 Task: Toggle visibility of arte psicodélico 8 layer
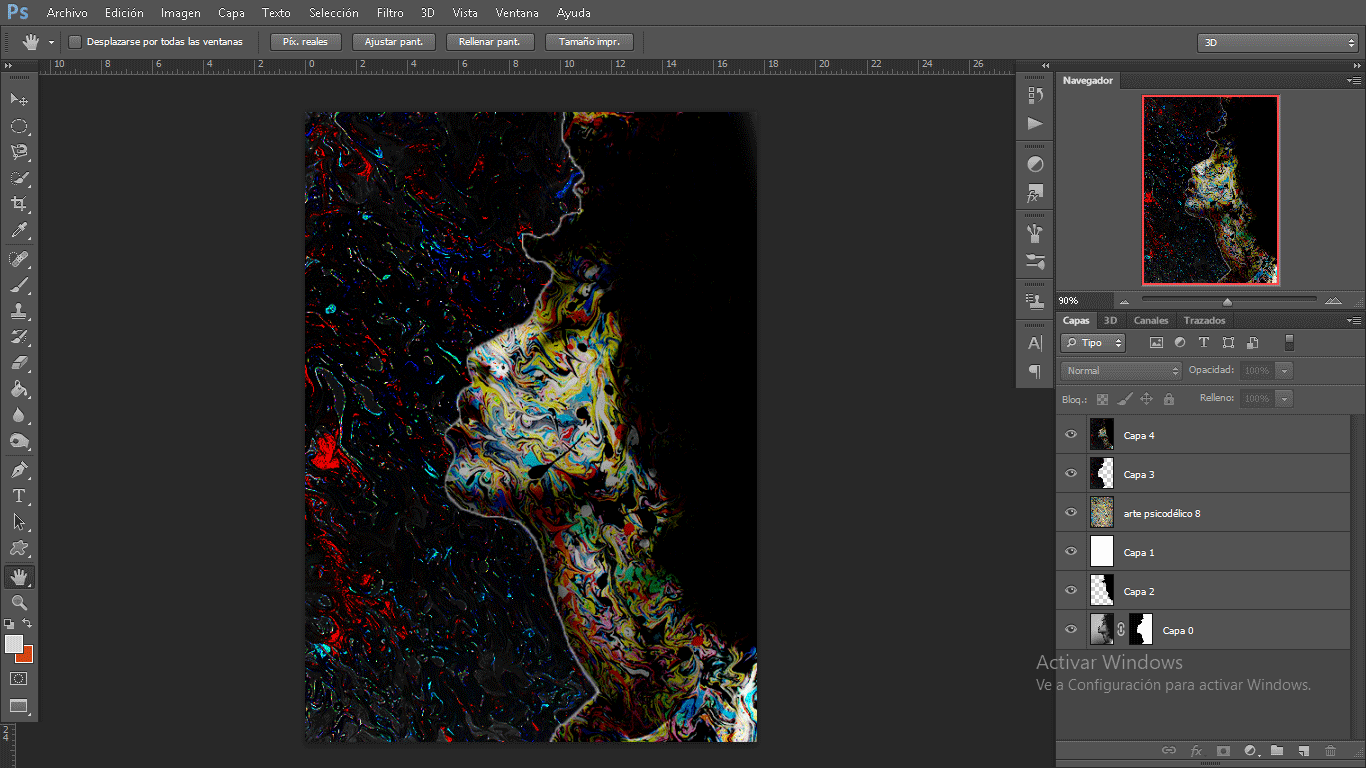pos(1071,513)
